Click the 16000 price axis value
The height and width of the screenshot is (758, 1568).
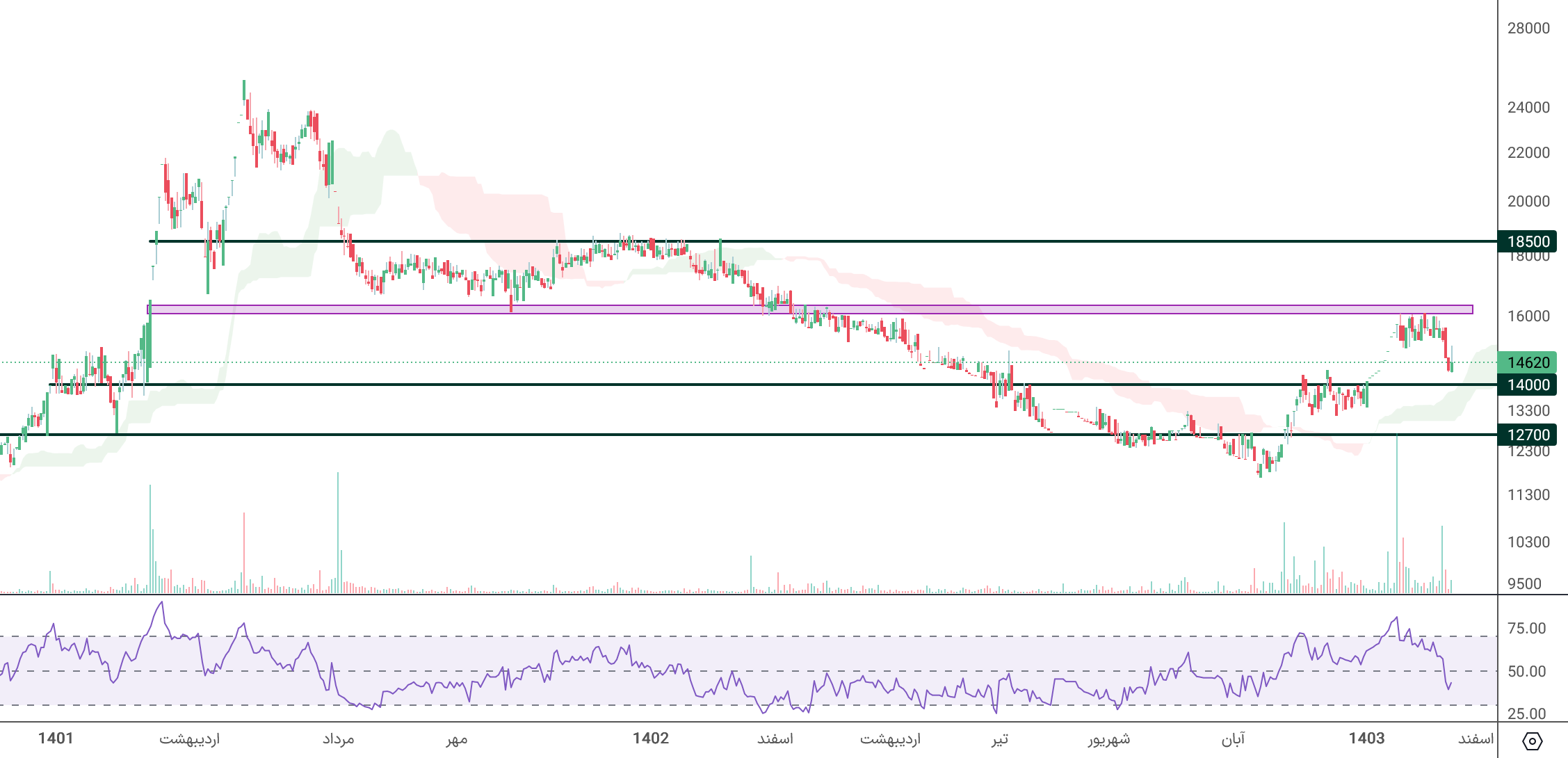(x=1528, y=316)
